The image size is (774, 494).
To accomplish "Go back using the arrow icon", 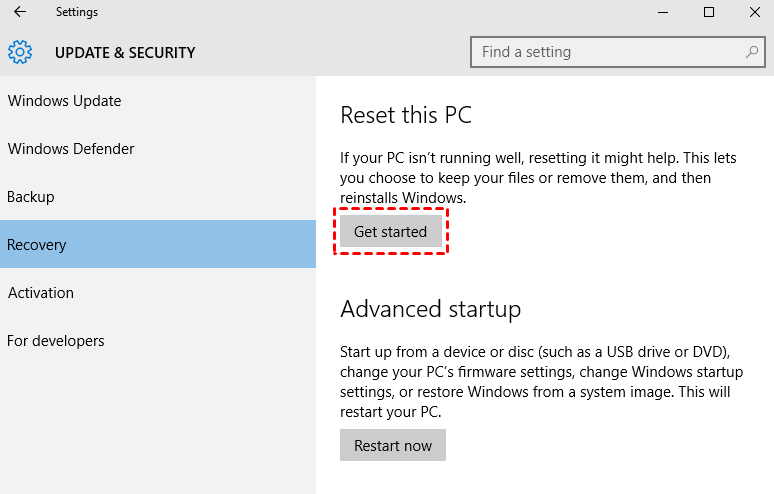I will click(x=20, y=12).
